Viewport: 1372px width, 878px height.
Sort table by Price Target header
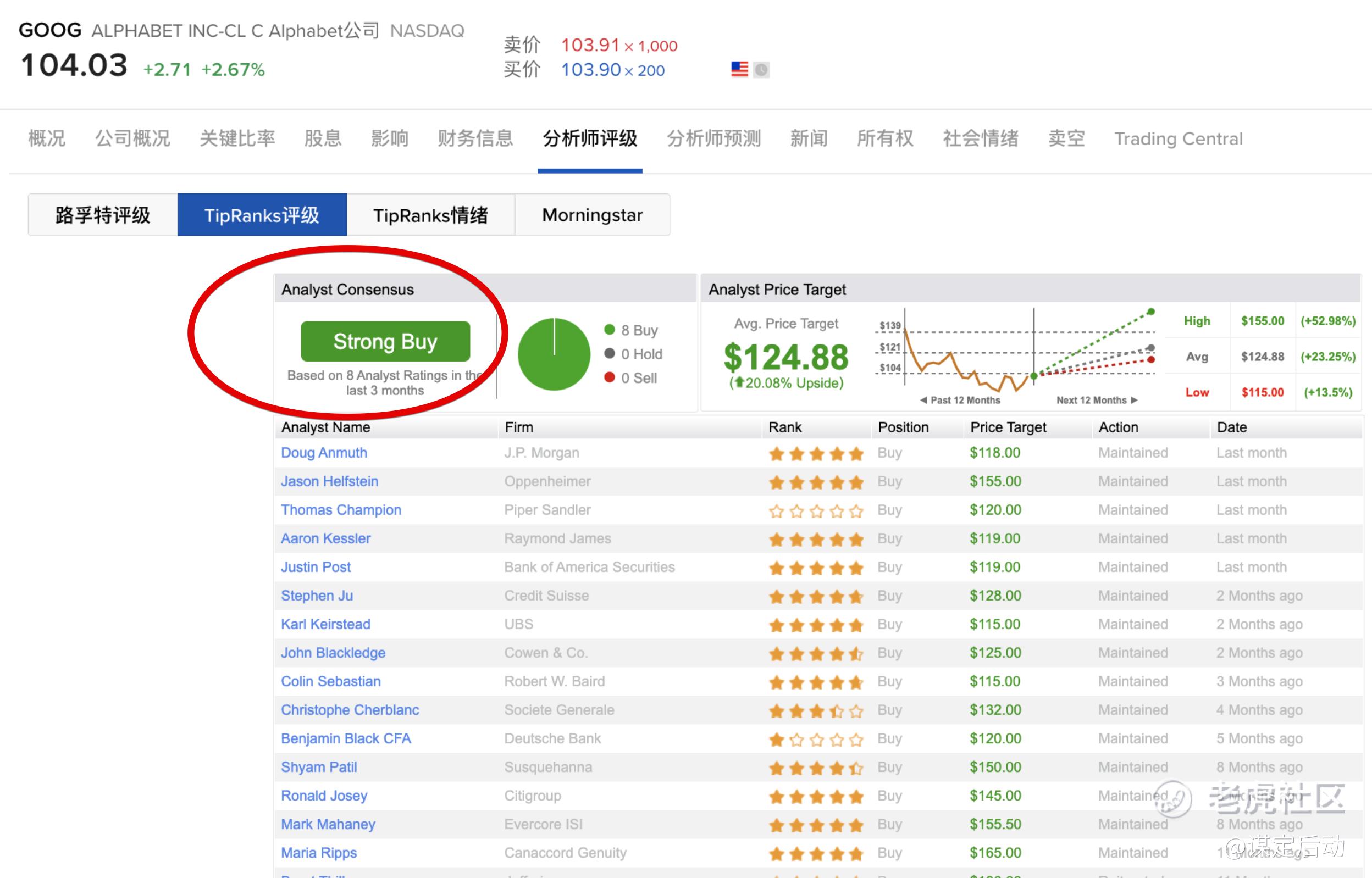(1008, 427)
